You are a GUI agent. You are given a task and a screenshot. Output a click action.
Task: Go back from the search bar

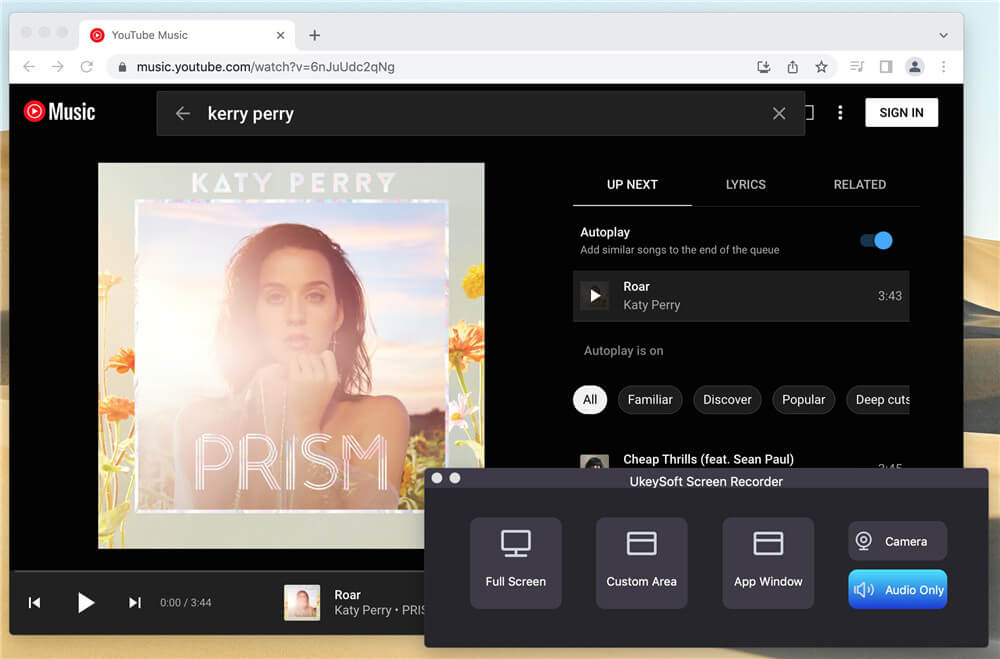tap(183, 114)
